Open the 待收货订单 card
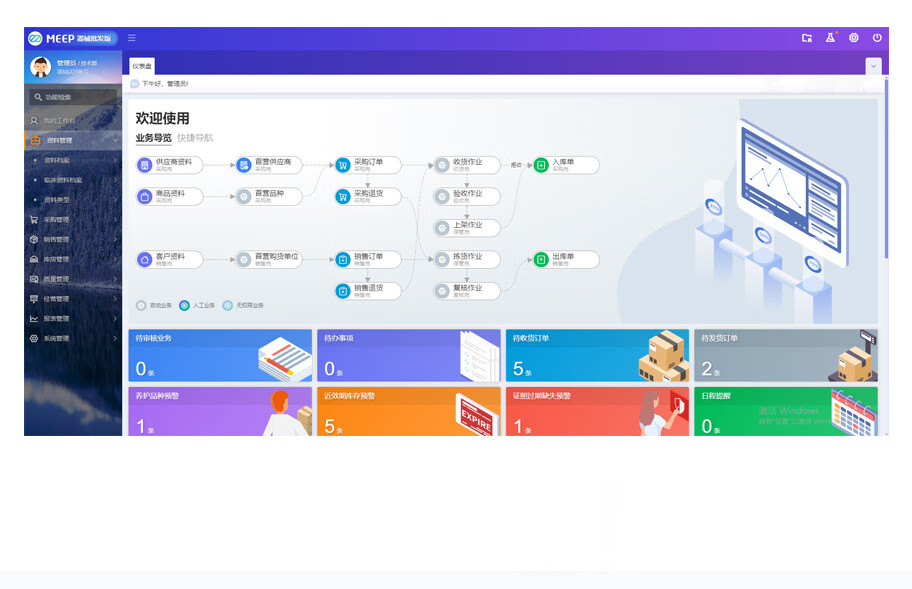The image size is (912, 589). (x=597, y=355)
